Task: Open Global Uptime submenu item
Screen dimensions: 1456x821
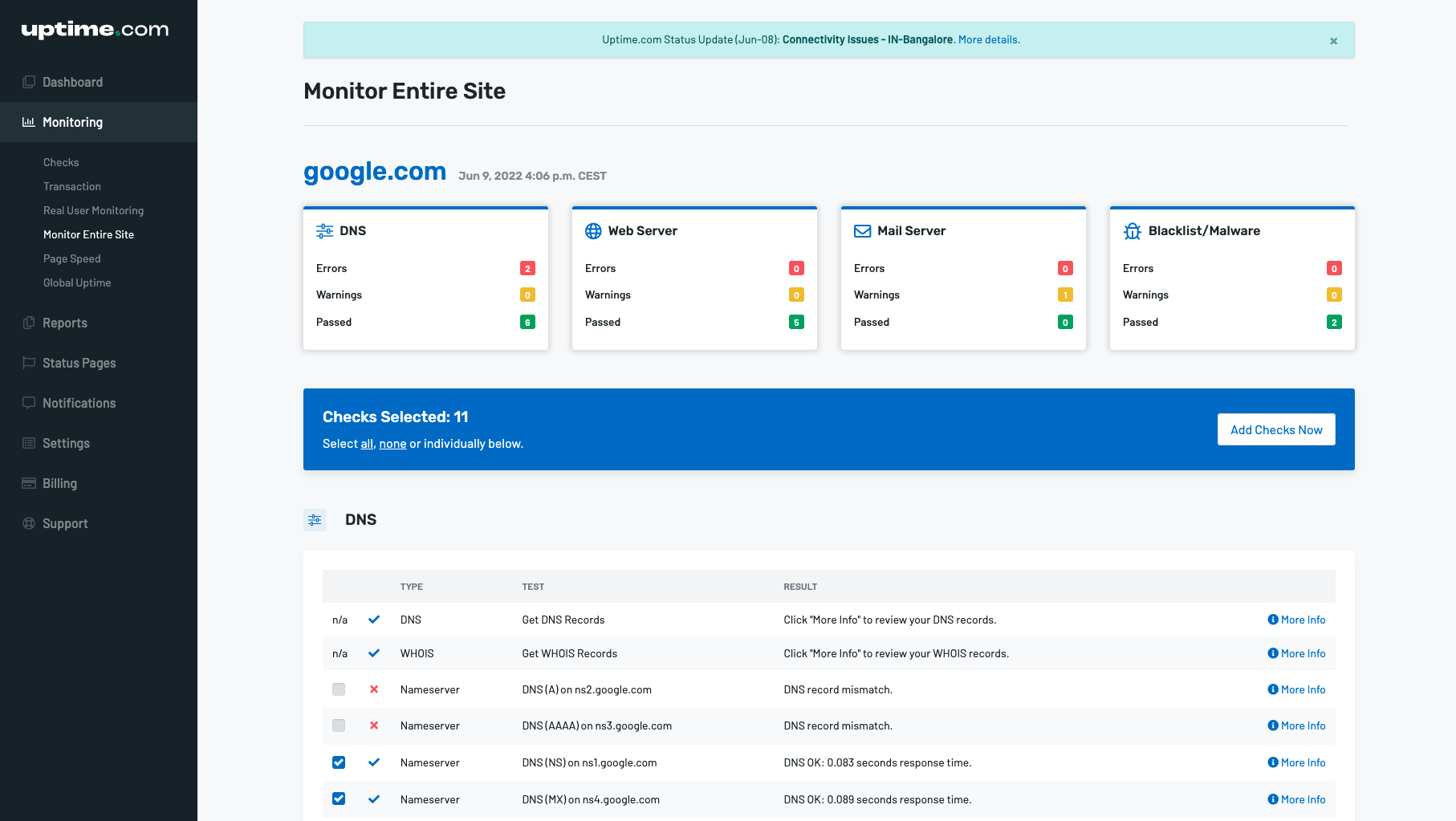Action: (77, 282)
